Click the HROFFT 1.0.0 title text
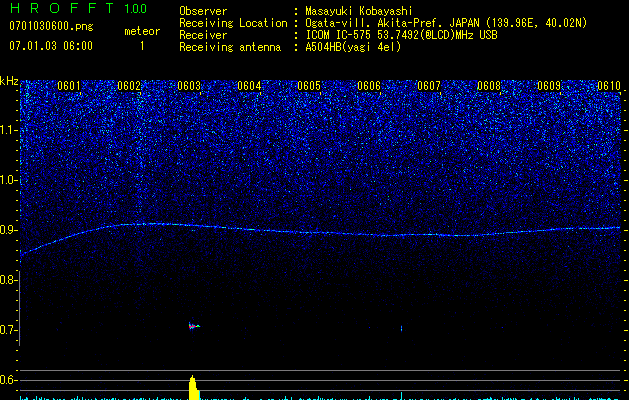Image resolution: width=629 pixels, height=400 pixels. (x=78, y=8)
